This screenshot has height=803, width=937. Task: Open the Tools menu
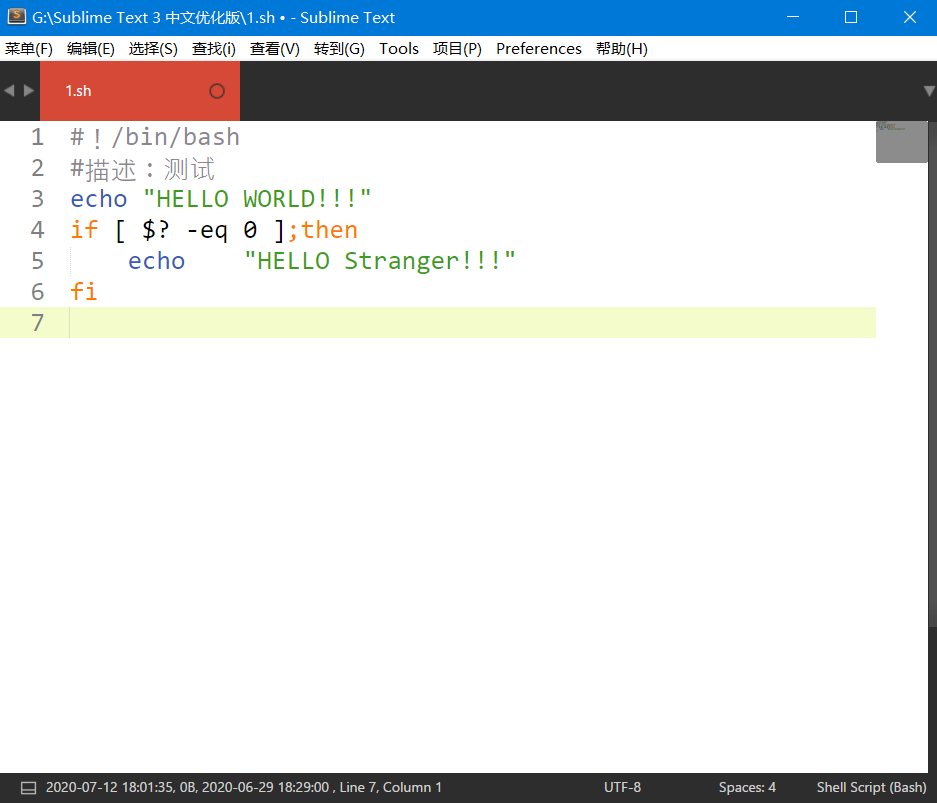tap(399, 48)
